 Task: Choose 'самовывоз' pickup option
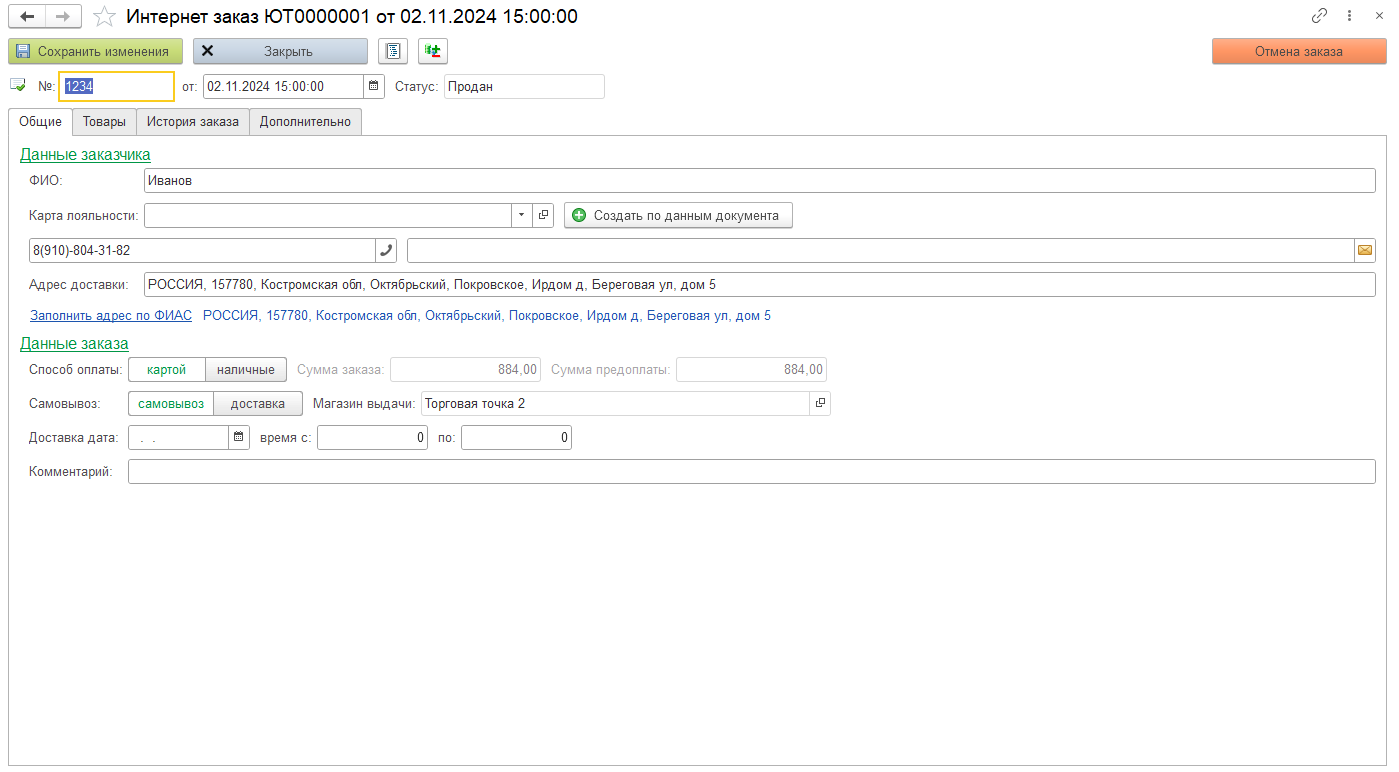point(171,404)
